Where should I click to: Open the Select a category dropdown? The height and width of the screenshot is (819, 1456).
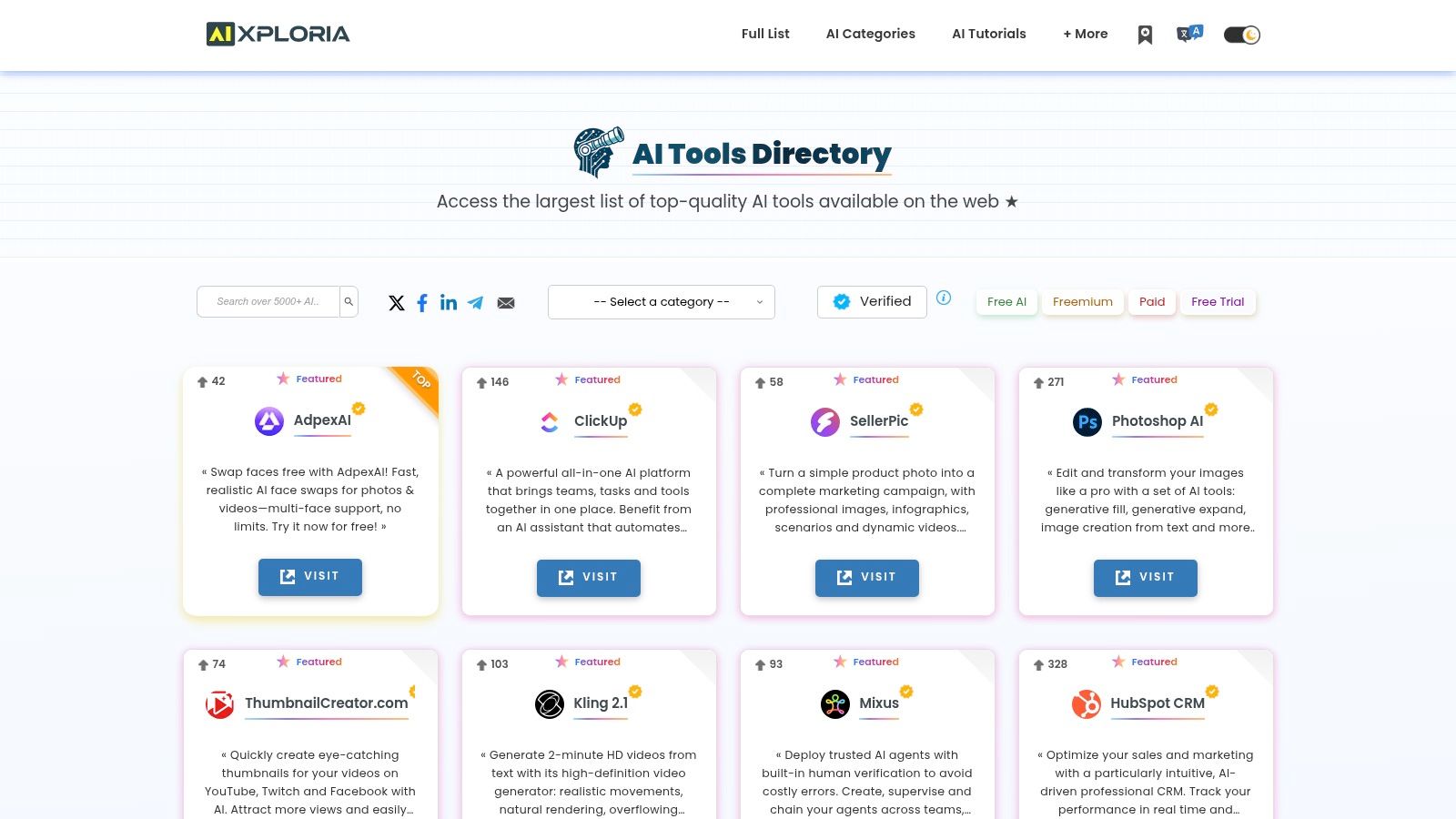coord(662,302)
